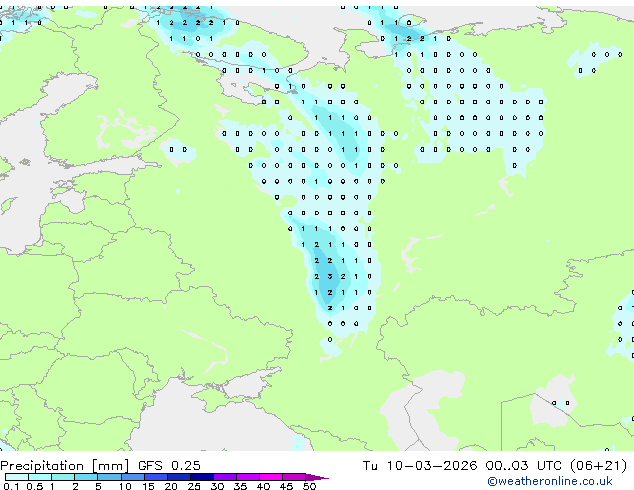Screen dimensions: 634x490
Task: Click the 0.1–0.5 mm legend swatch
Action: (17, 477)
